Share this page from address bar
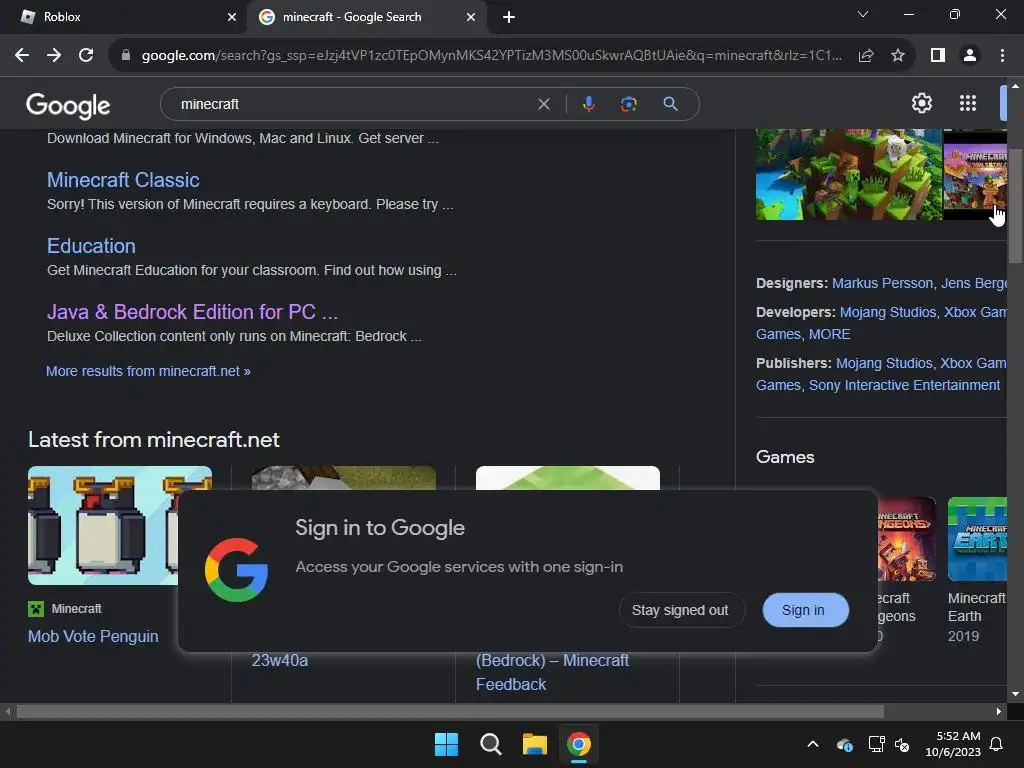The width and height of the screenshot is (1024, 768). [x=866, y=56]
